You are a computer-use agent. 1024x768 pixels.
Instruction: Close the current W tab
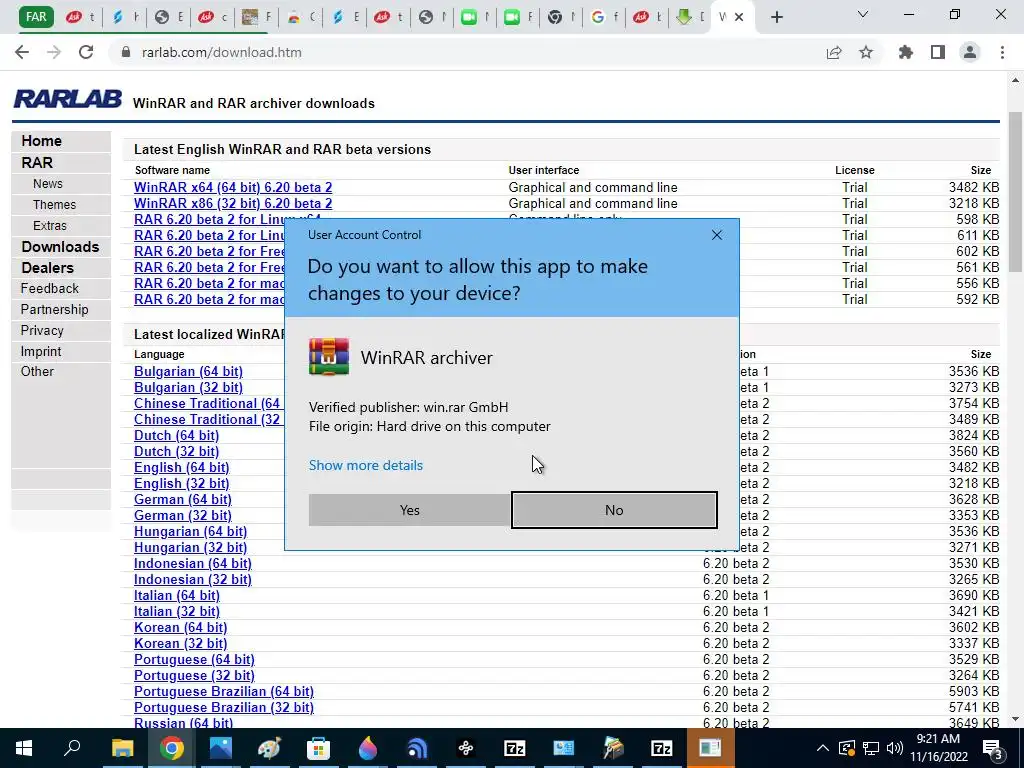[x=739, y=17]
